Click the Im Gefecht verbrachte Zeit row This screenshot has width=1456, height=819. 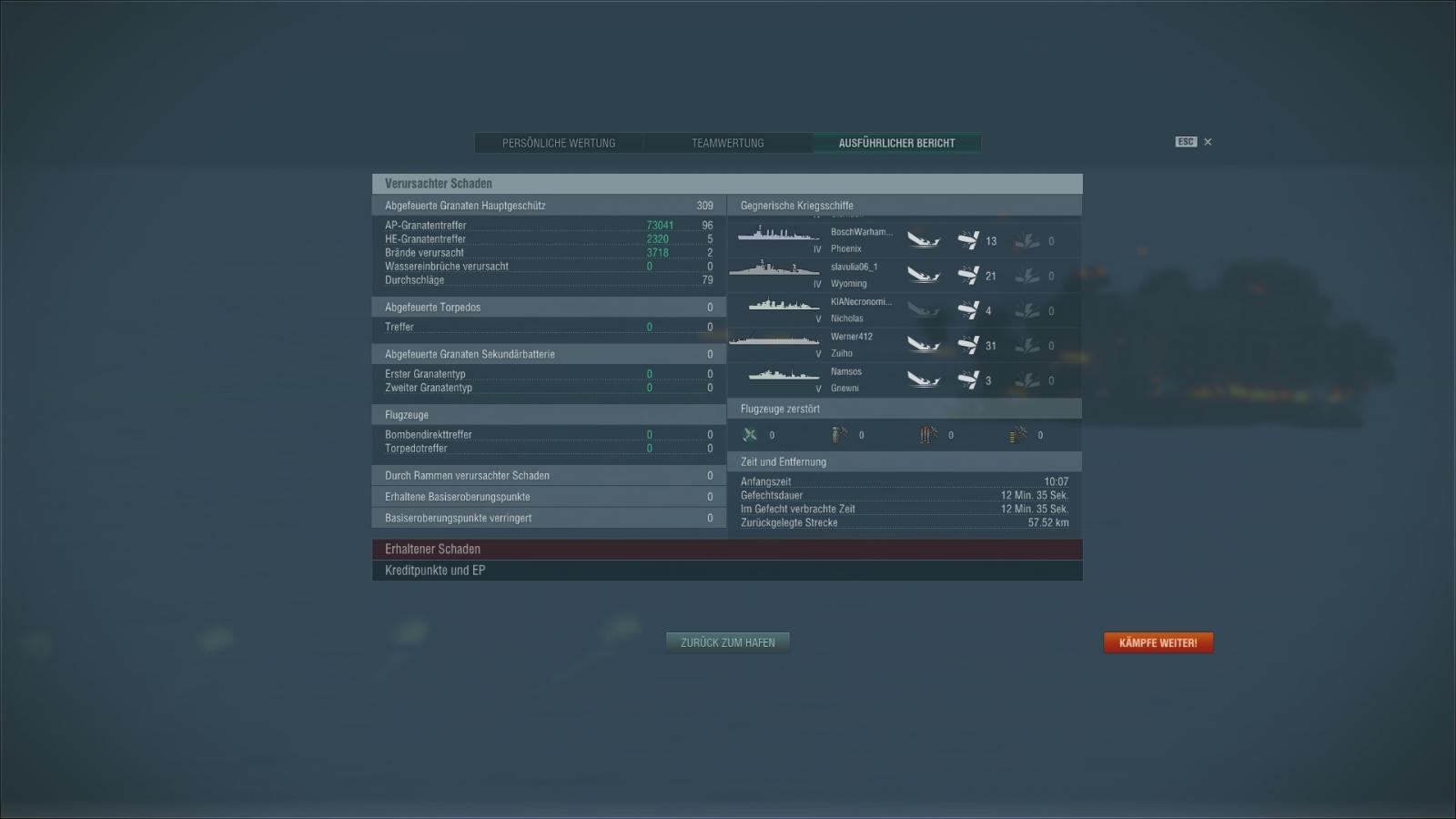click(905, 510)
